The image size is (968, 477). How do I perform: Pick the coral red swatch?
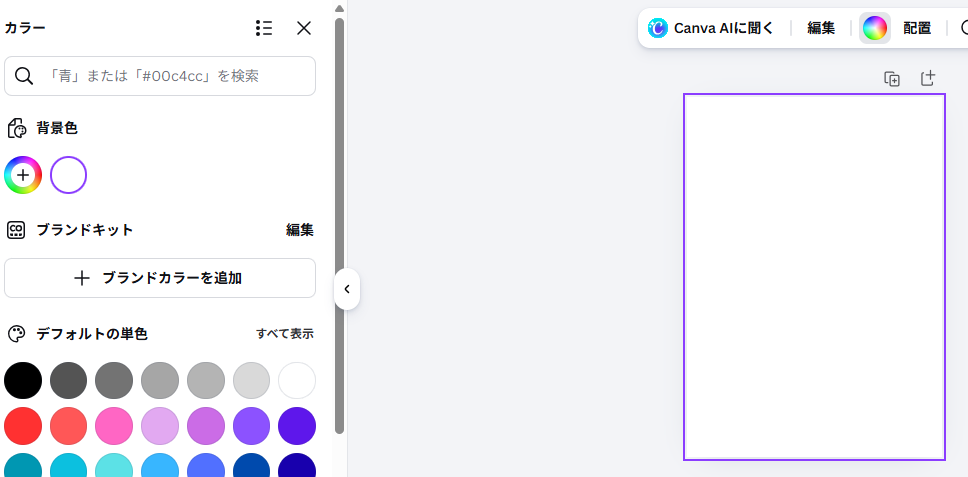click(69, 426)
